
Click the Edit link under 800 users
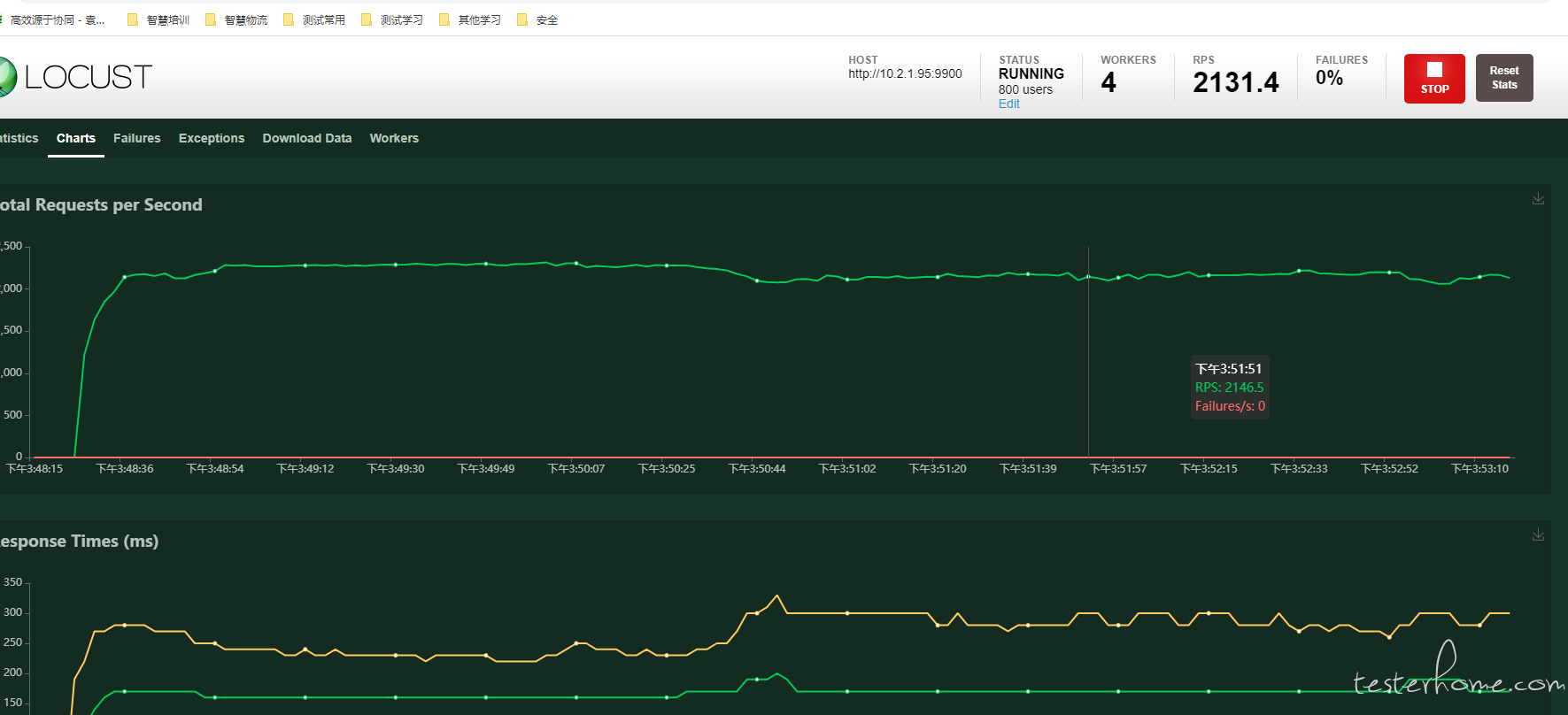(x=1009, y=104)
